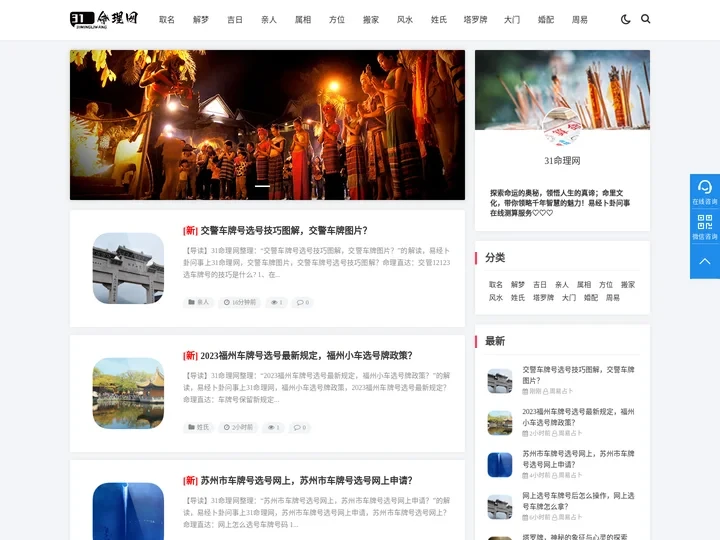This screenshot has width=720, height=540.
Task: Click the 亲人 folder tag on first article
Action: tap(198, 302)
